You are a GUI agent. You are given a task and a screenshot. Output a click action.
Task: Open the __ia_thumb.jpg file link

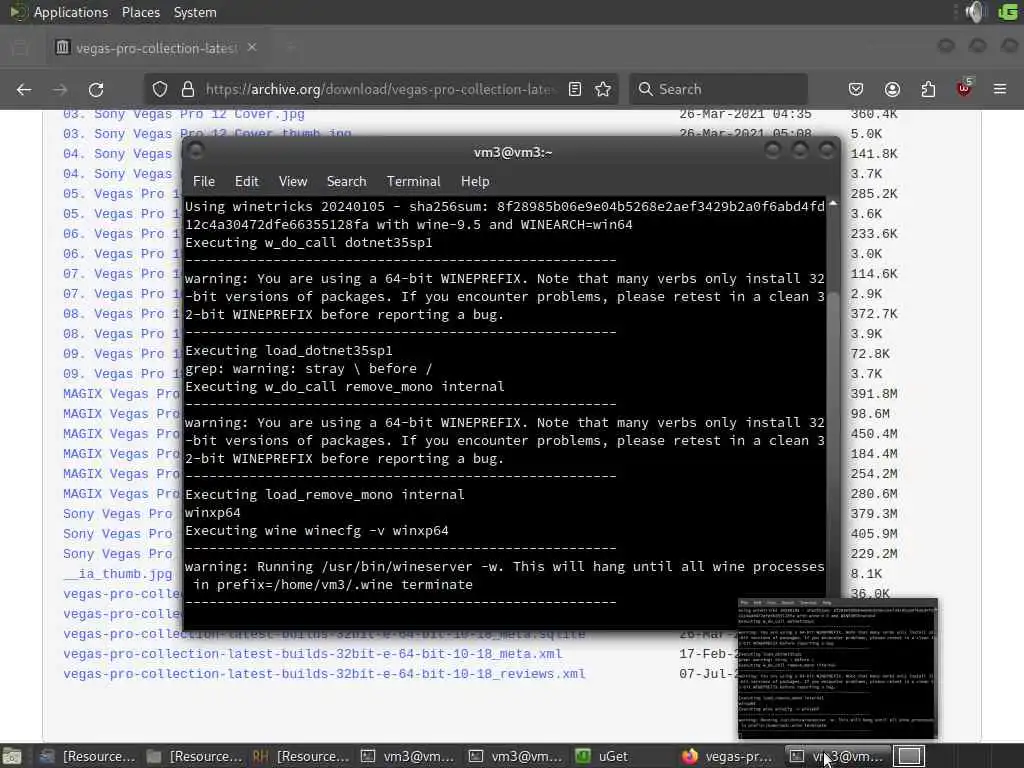point(118,574)
